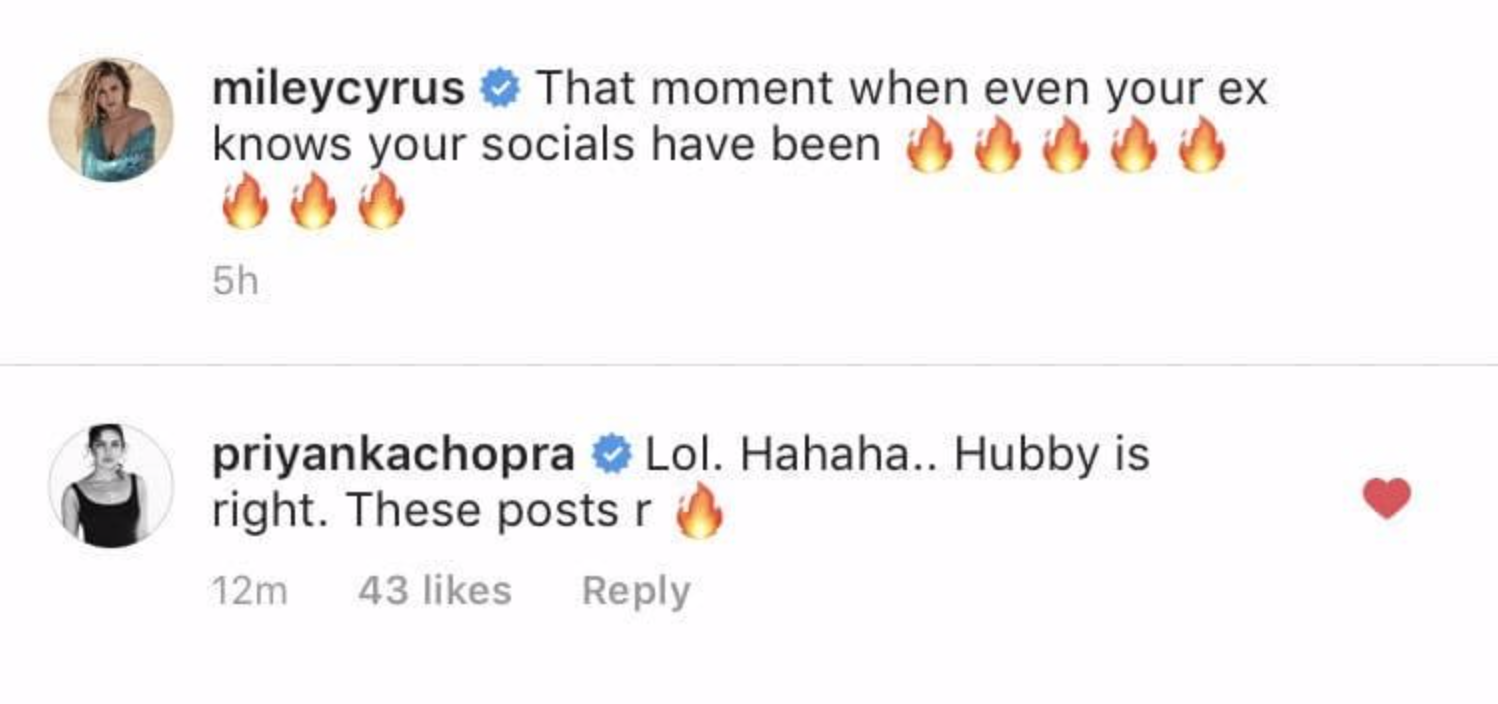Click the verified badge beside mileycyrus
This screenshot has width=1498, height=704.
click(x=499, y=91)
